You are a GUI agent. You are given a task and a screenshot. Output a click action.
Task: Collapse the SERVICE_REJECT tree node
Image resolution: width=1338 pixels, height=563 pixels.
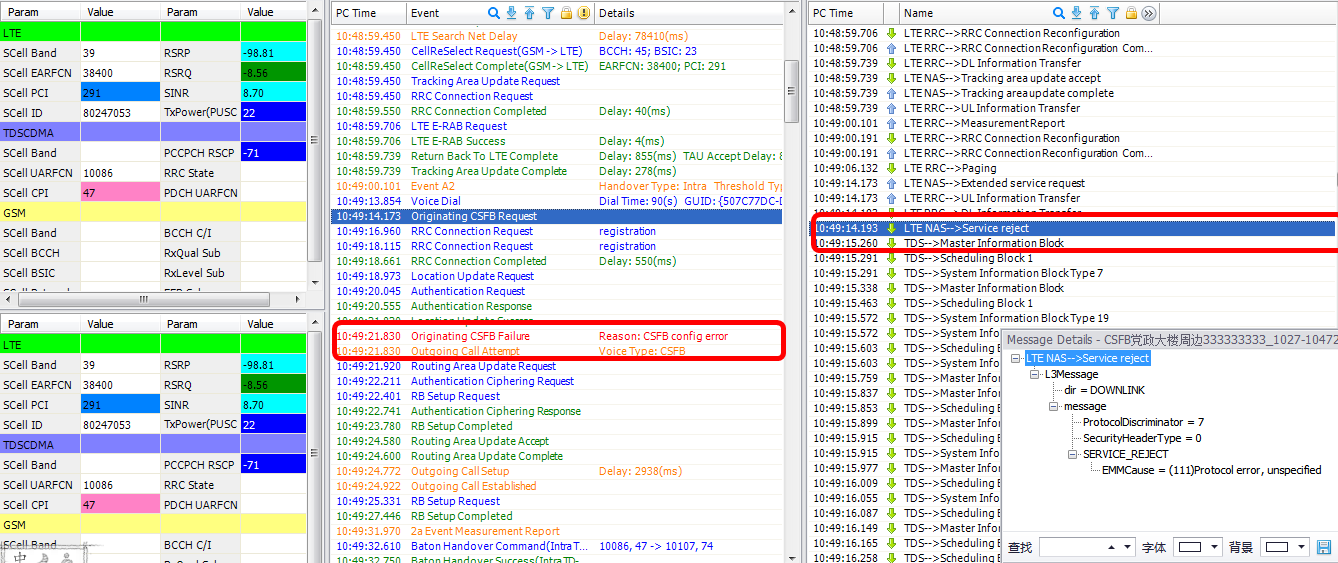tap(1074, 454)
